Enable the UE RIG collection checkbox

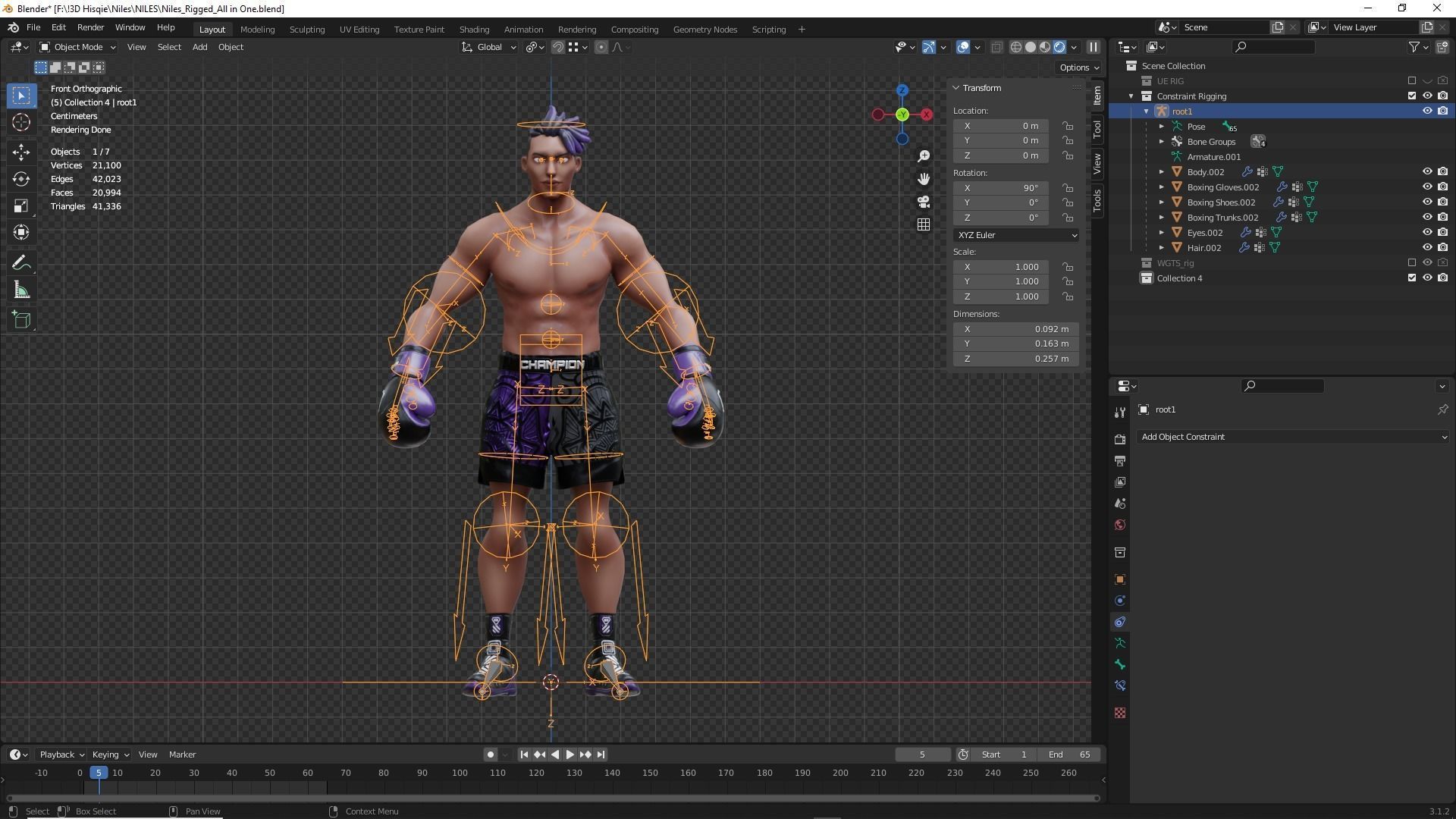(x=1411, y=81)
